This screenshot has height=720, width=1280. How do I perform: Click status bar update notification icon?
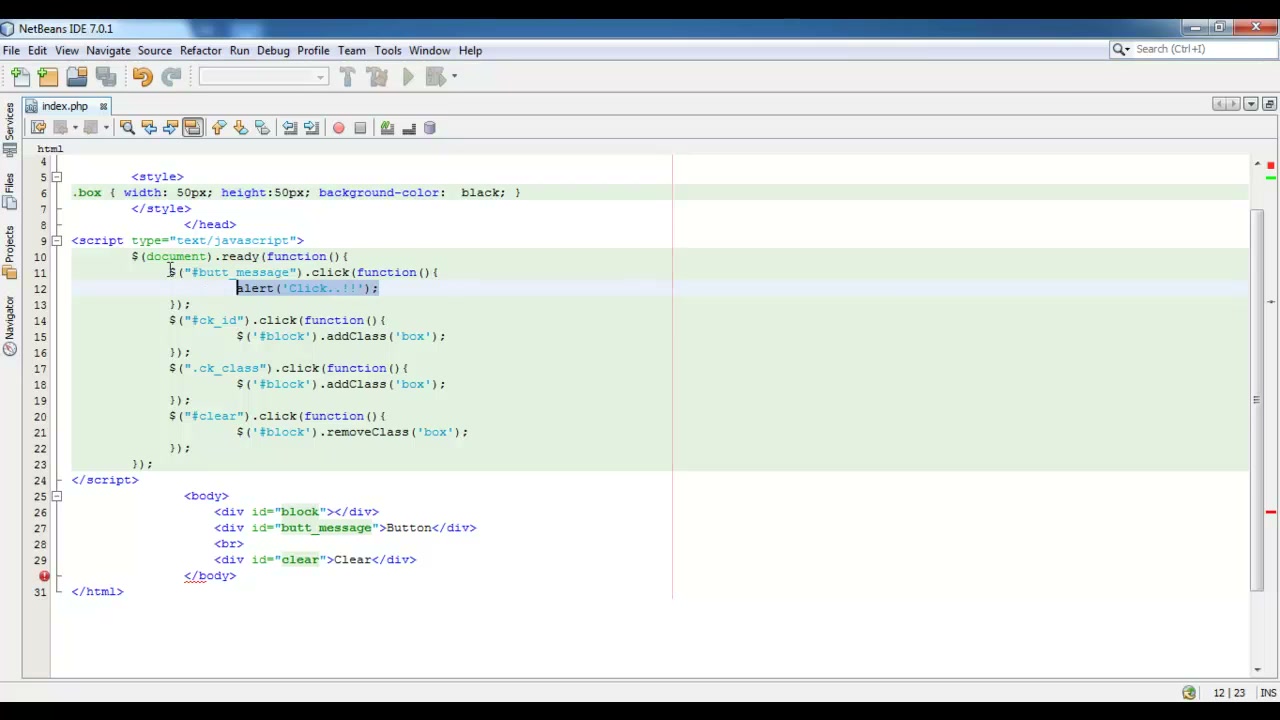point(1188,693)
